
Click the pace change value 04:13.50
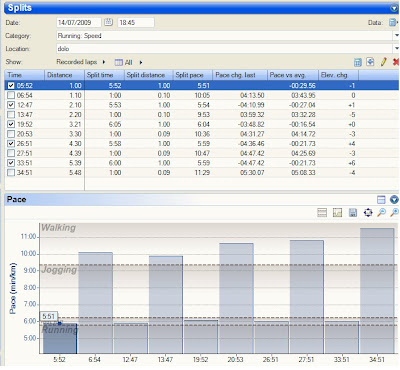pyautogui.click(x=252, y=95)
